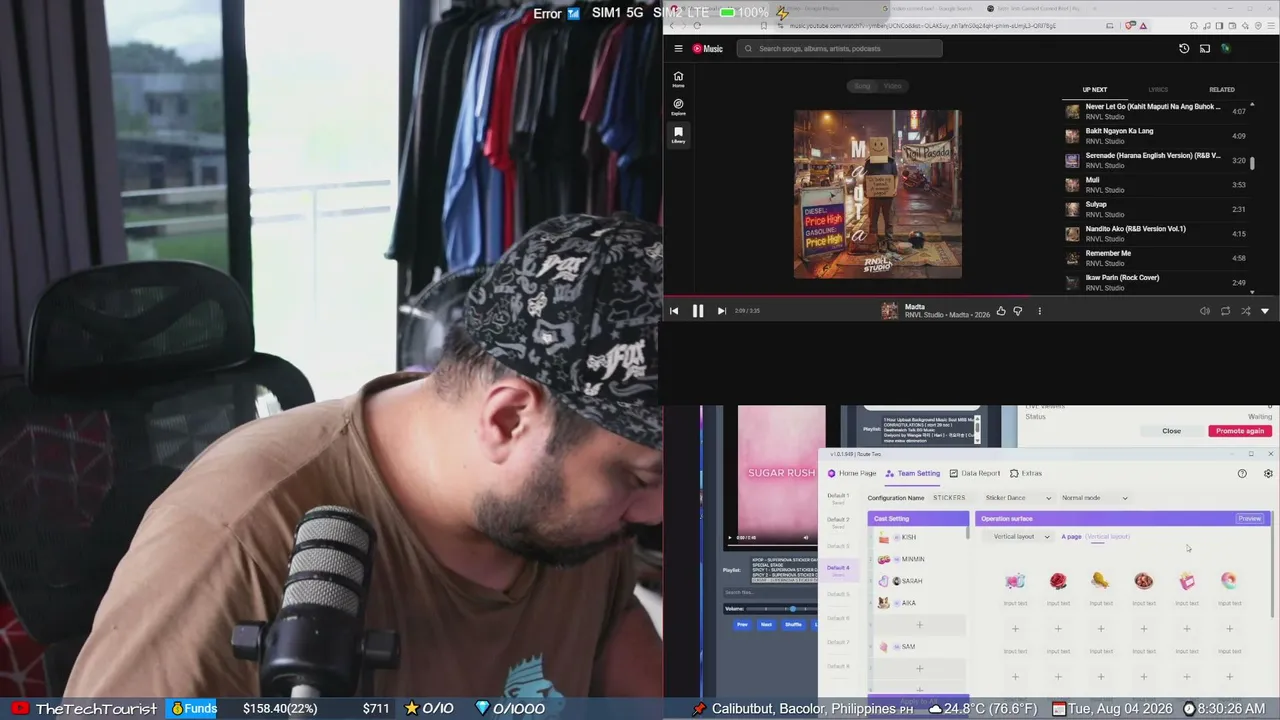Viewport: 1280px width, 720px height.
Task: Play 'Sulyap' from the queue
Action: pos(1155,209)
